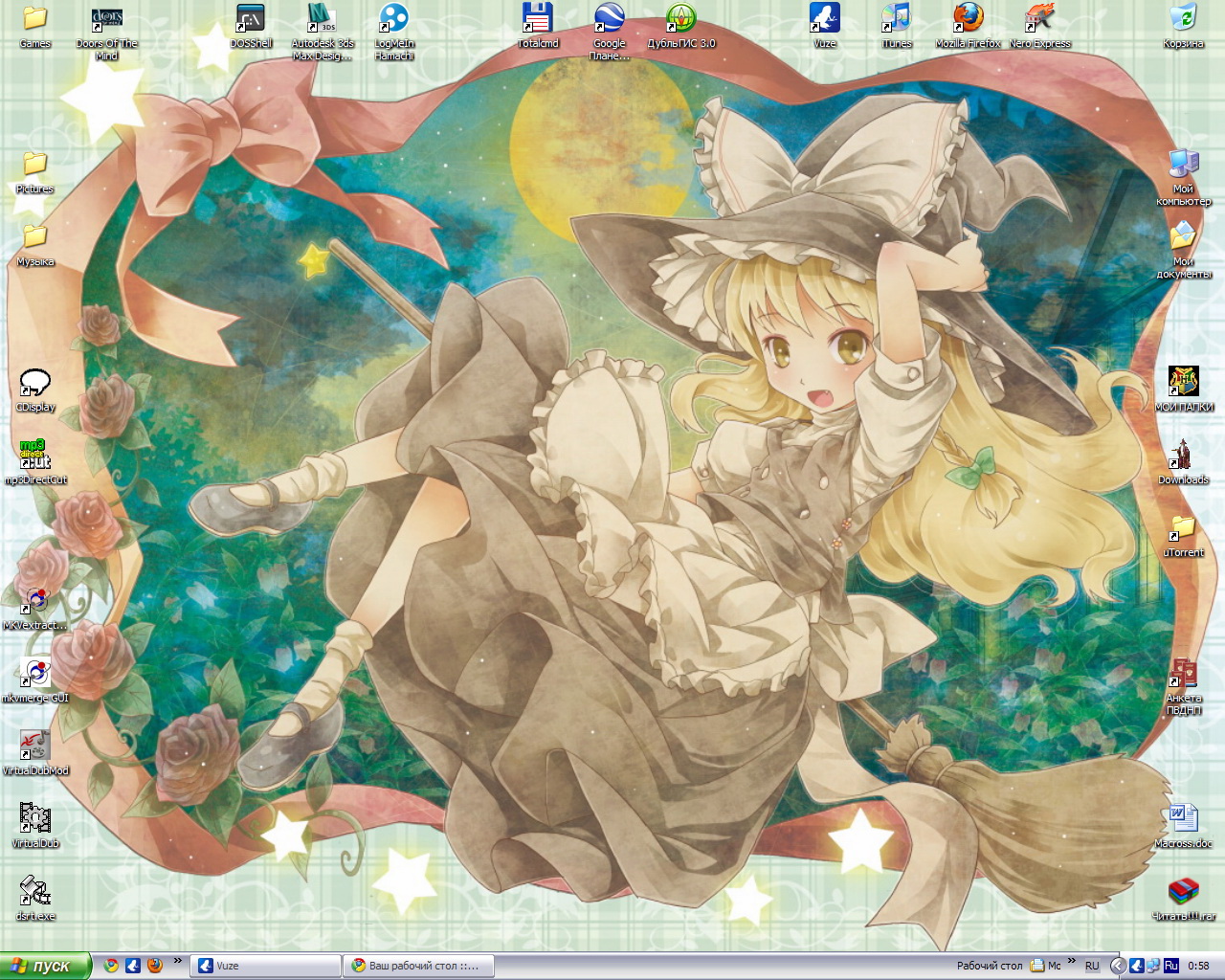
Task: Open the RU language bar indicator
Action: click(x=1092, y=966)
